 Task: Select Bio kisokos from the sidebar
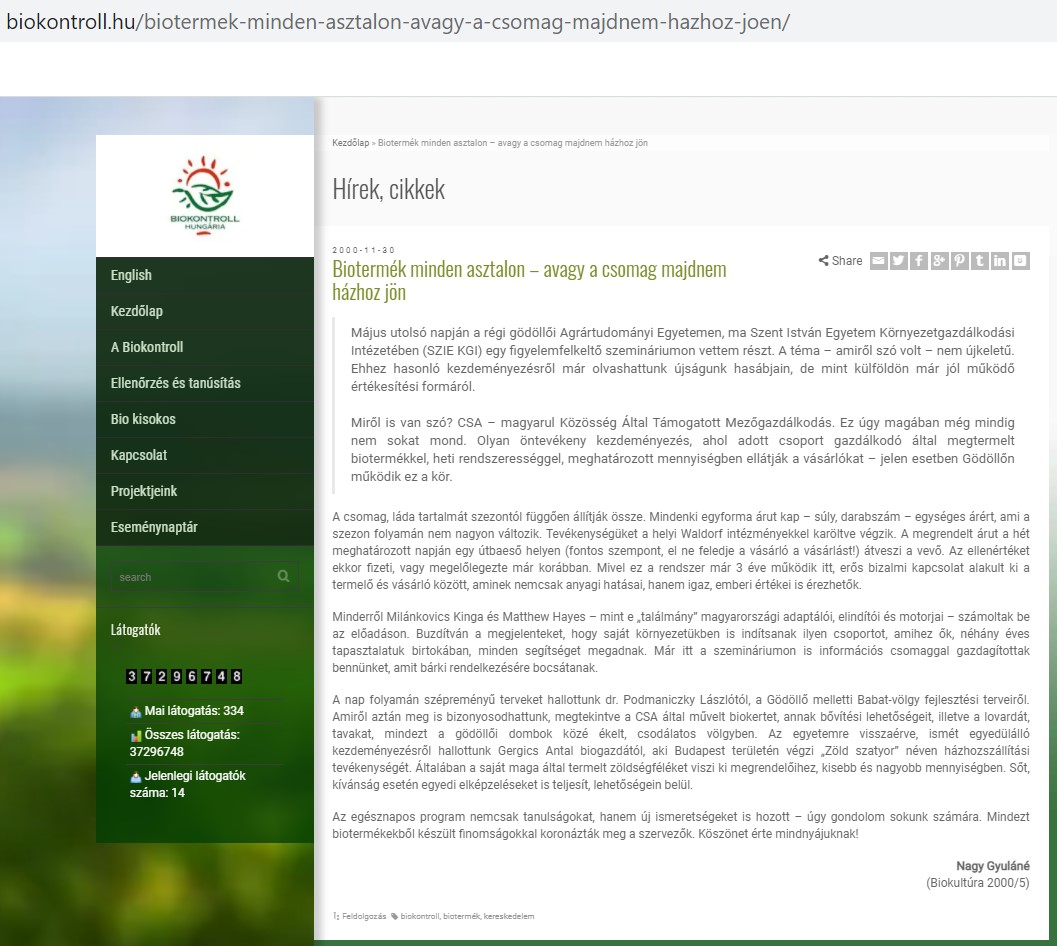(143, 419)
